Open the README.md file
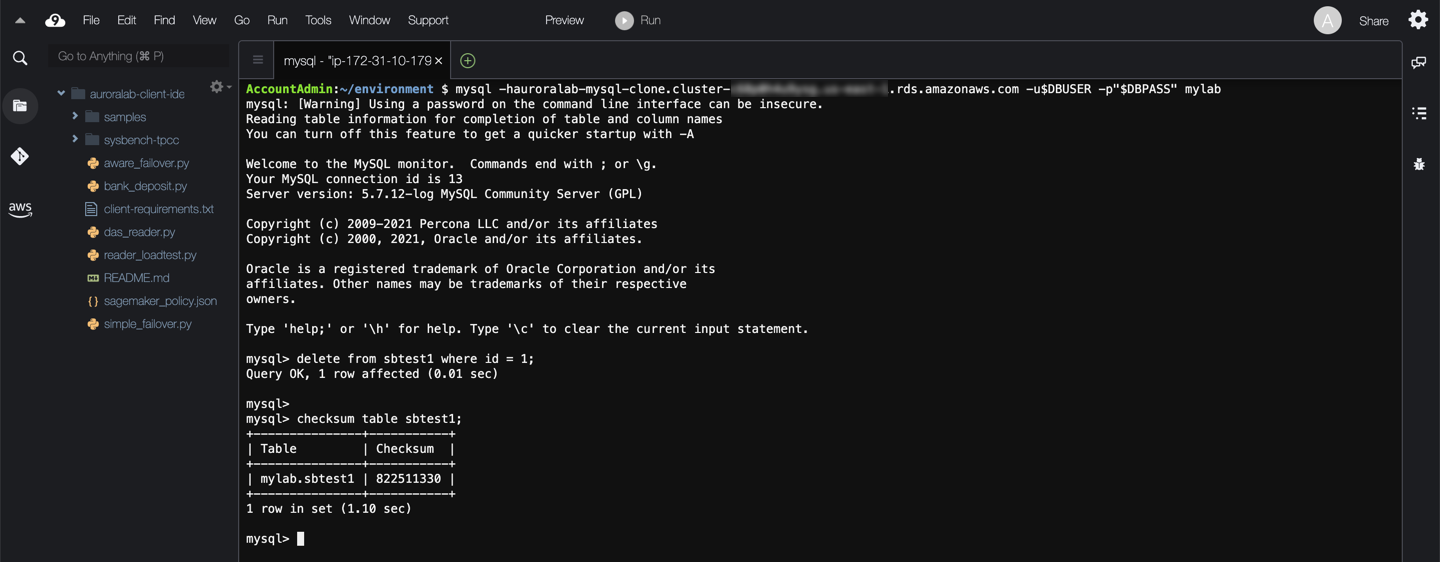 (x=136, y=278)
